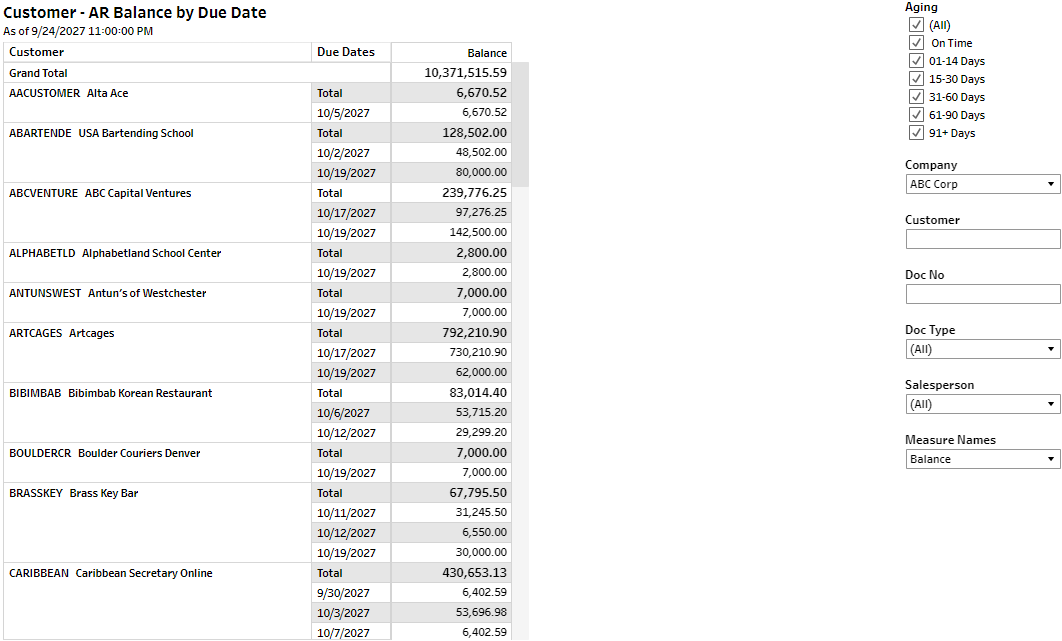
Task: Disable the 15-30 Days aging filter
Action: click(916, 79)
